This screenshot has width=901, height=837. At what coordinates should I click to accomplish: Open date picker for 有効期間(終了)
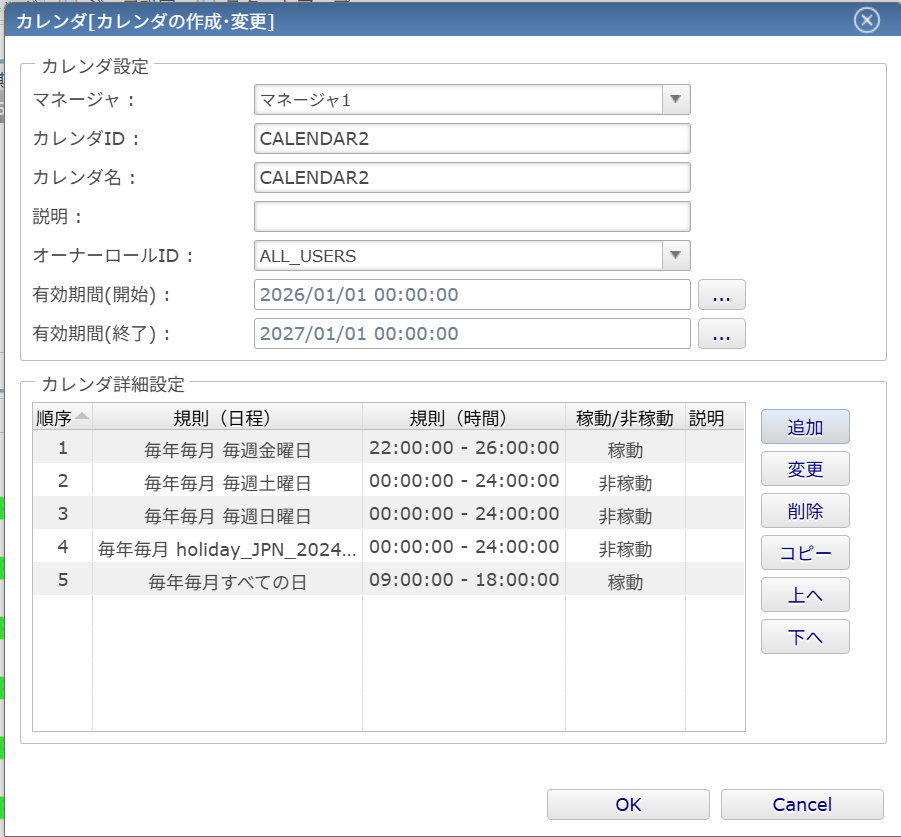tap(722, 333)
